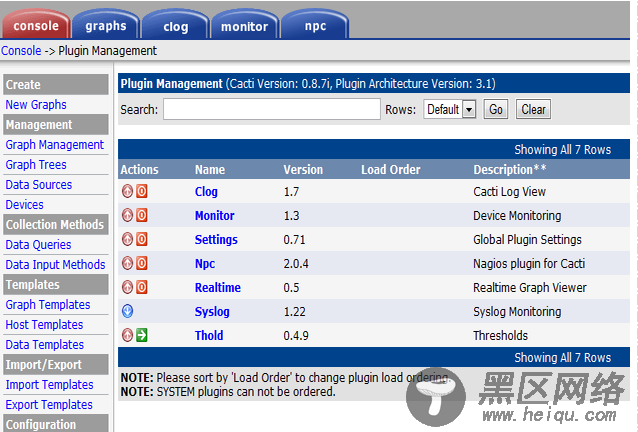The width and height of the screenshot is (638, 432).
Task: Open the Clog plugin link
Action: tap(206, 192)
